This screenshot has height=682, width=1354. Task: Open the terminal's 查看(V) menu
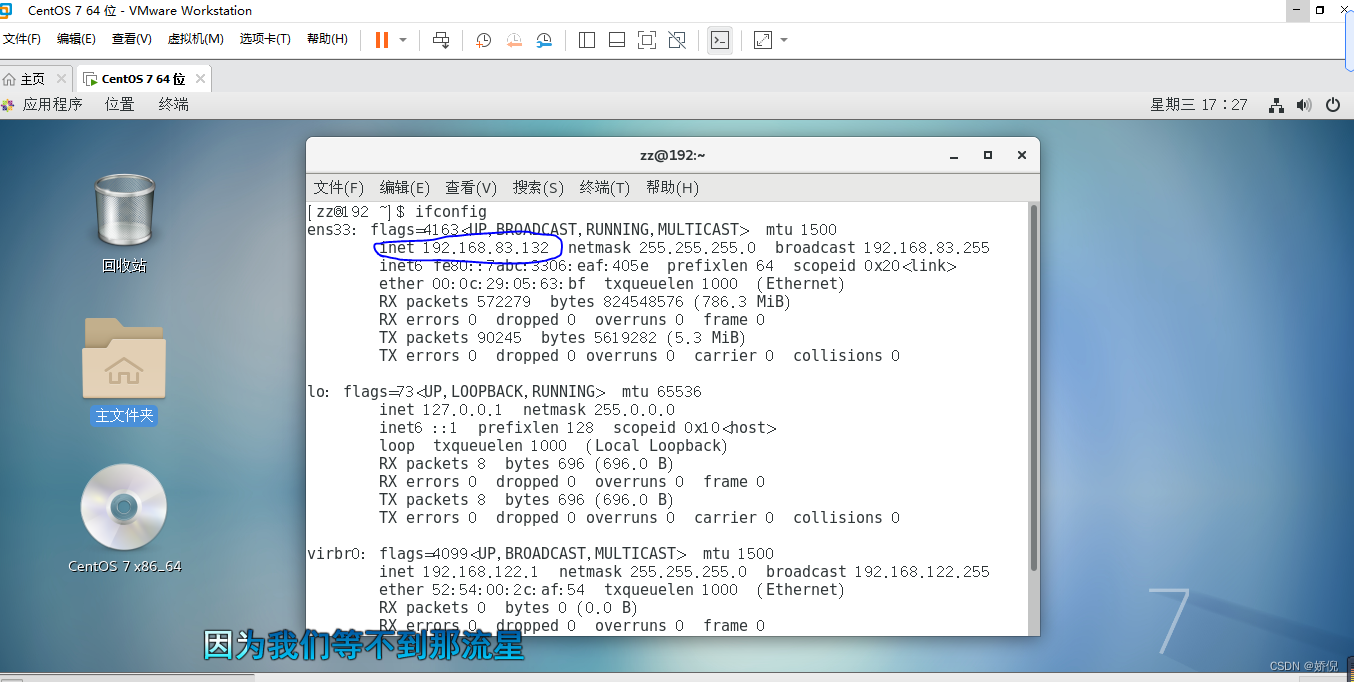(470, 187)
